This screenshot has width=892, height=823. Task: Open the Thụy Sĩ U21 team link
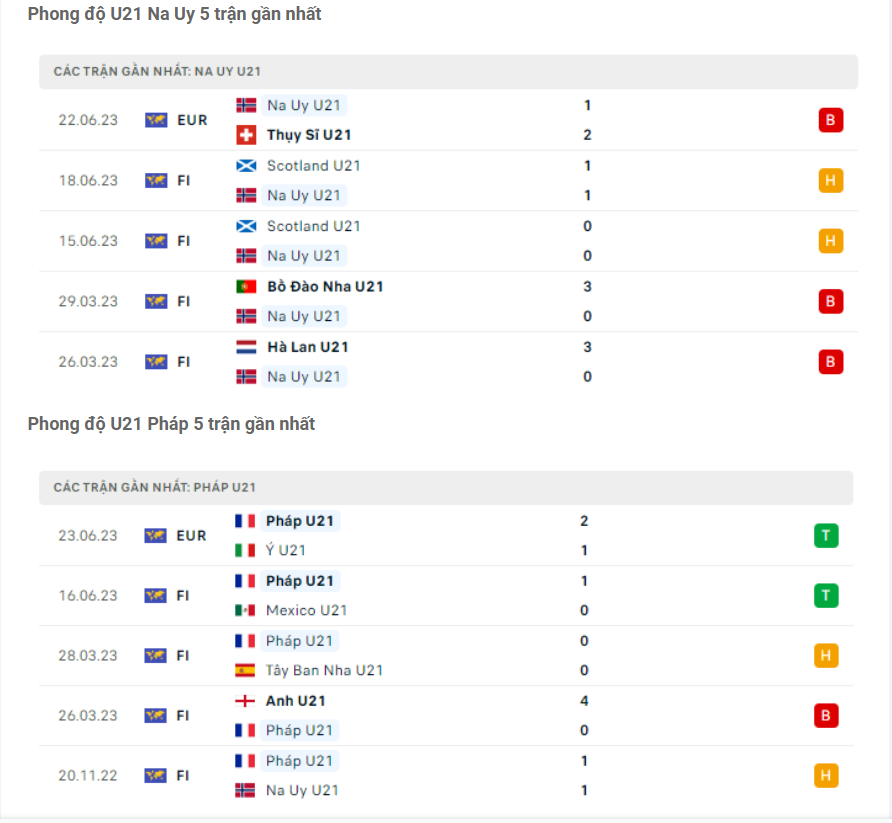[309, 135]
